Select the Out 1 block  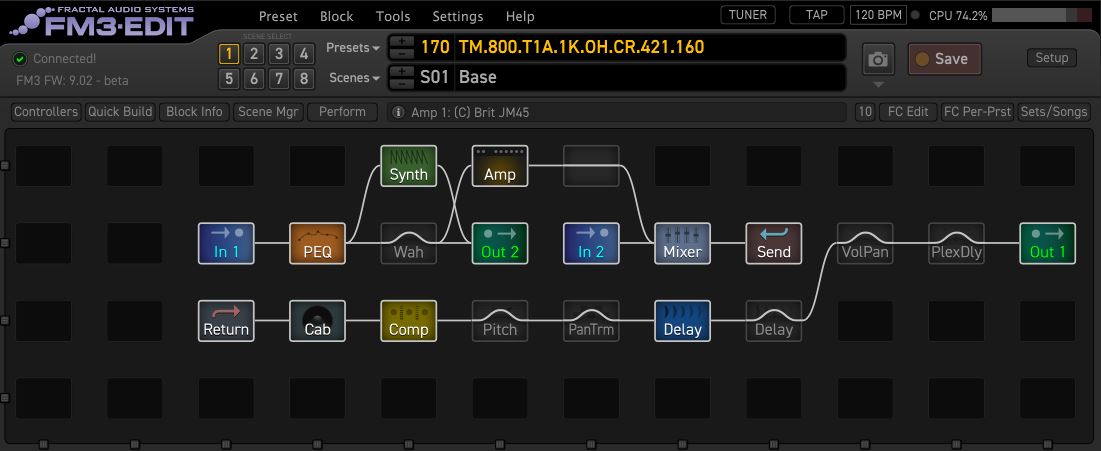point(1048,243)
